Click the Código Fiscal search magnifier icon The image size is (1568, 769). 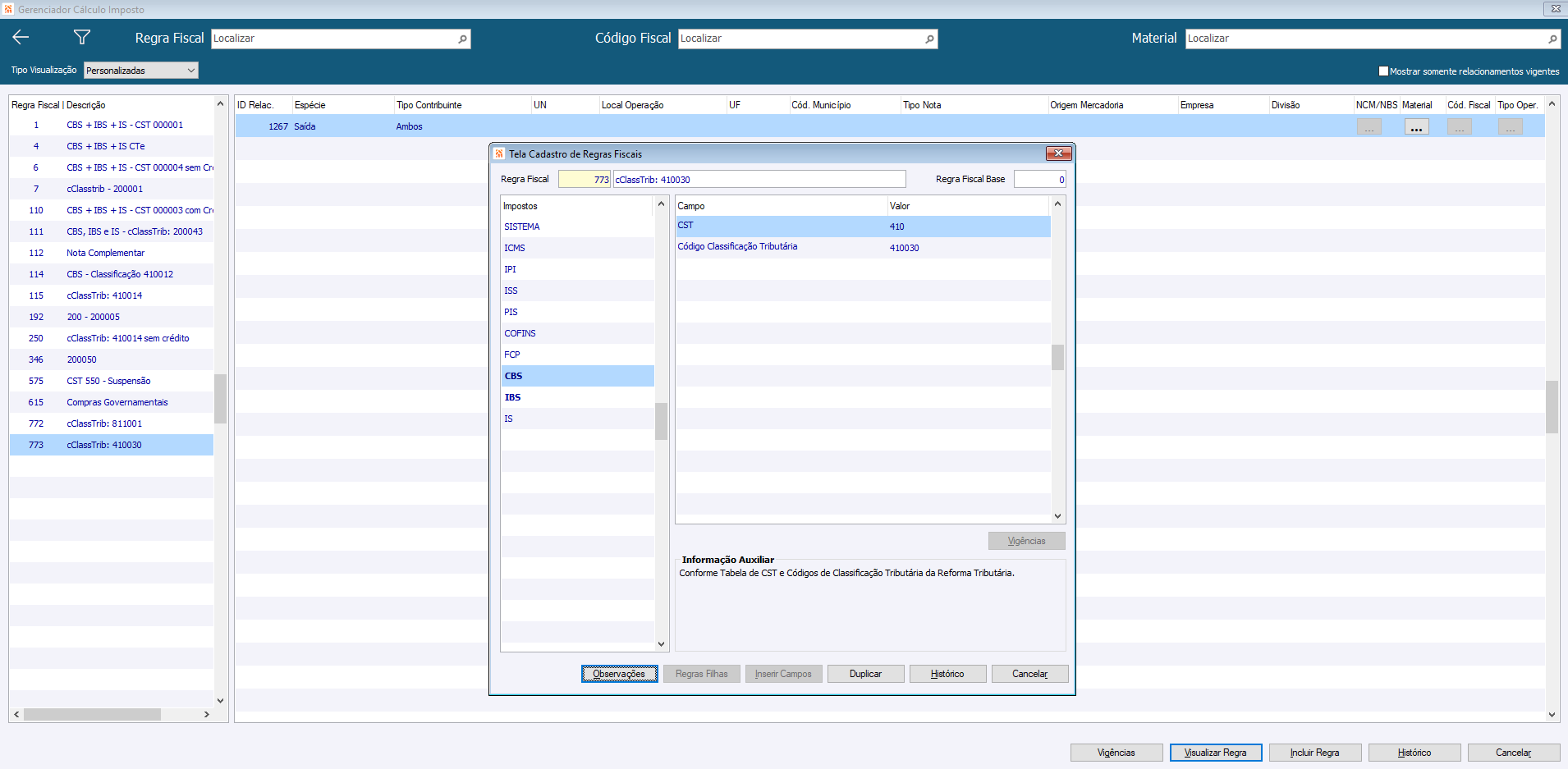pos(929,39)
